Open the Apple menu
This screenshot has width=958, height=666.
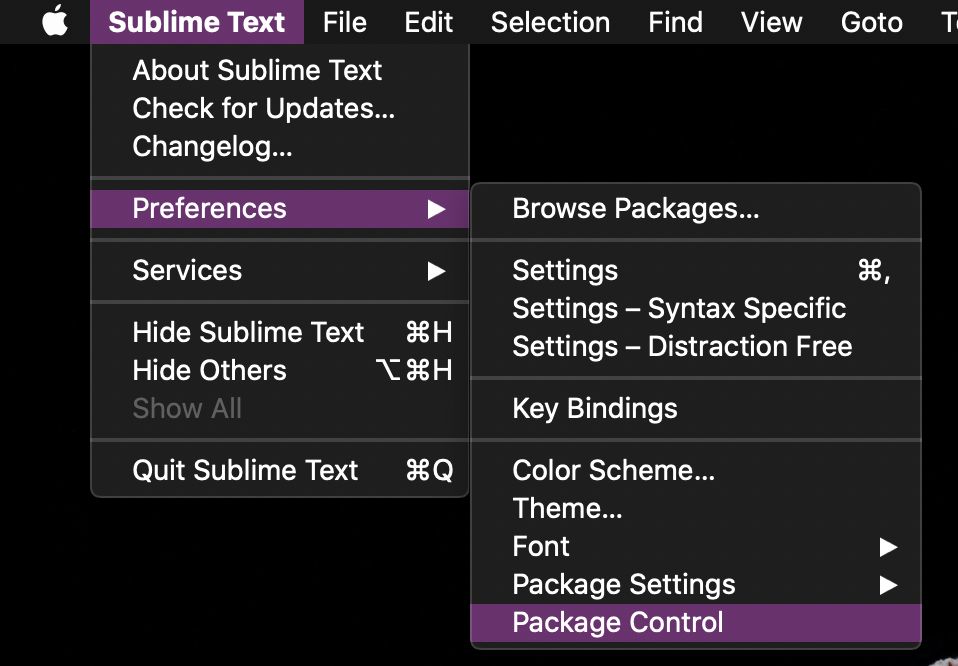pyautogui.click(x=55, y=21)
